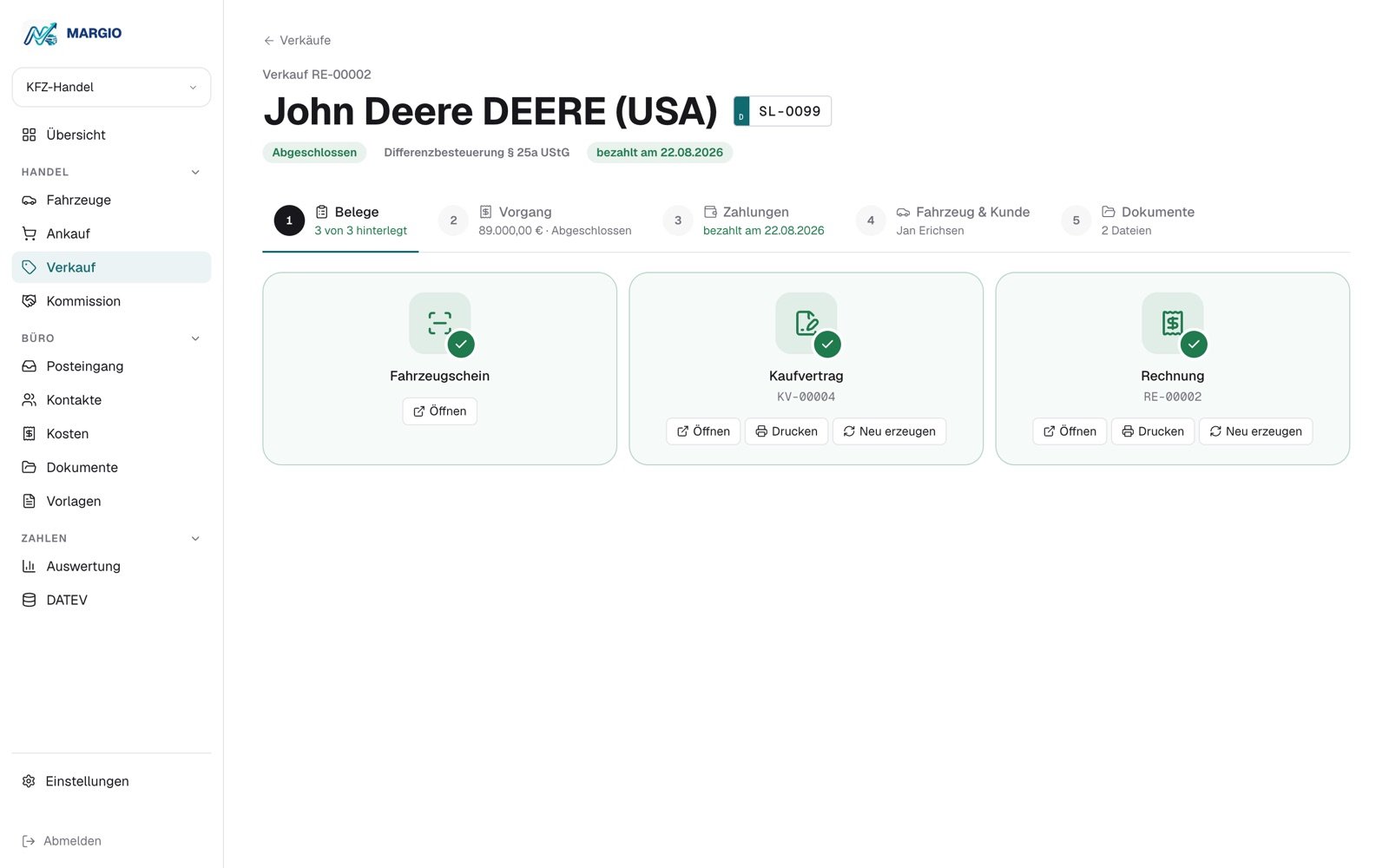Click the '89.000,00 € · Abgeschlossen' text
The height and width of the screenshot is (868, 1389).
(555, 231)
